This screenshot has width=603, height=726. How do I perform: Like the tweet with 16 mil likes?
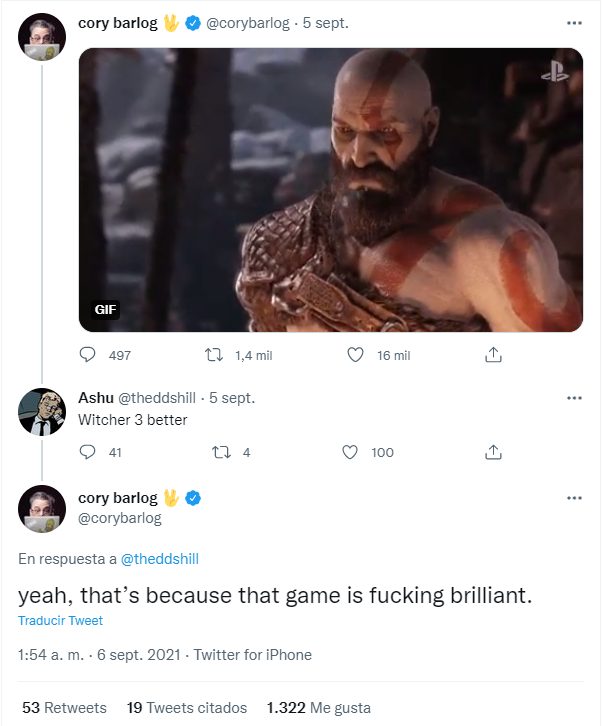pos(353,355)
